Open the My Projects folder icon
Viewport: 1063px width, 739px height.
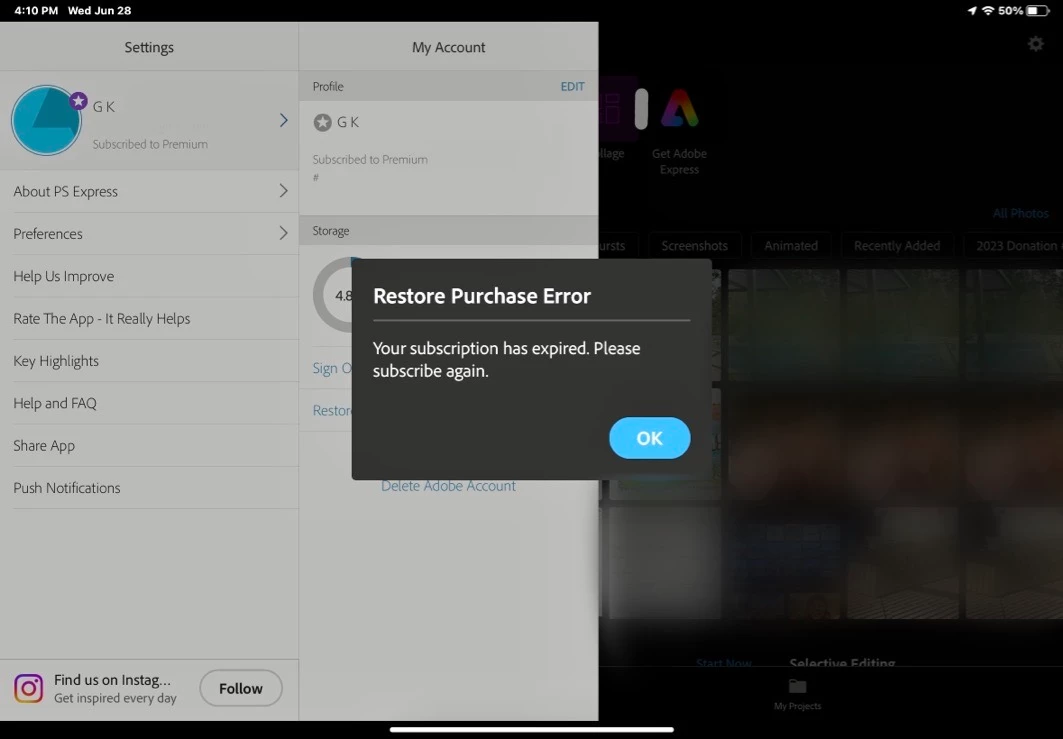[x=797, y=686]
